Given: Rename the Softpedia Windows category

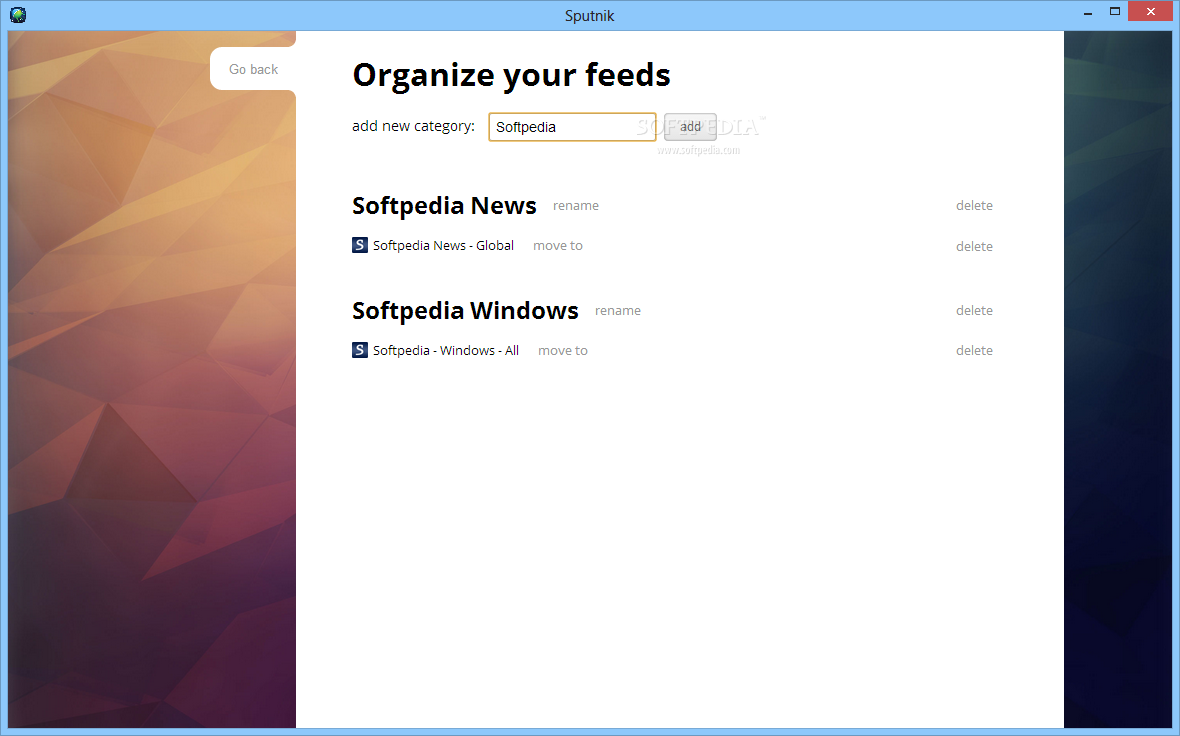Looking at the screenshot, I should tap(618, 311).
